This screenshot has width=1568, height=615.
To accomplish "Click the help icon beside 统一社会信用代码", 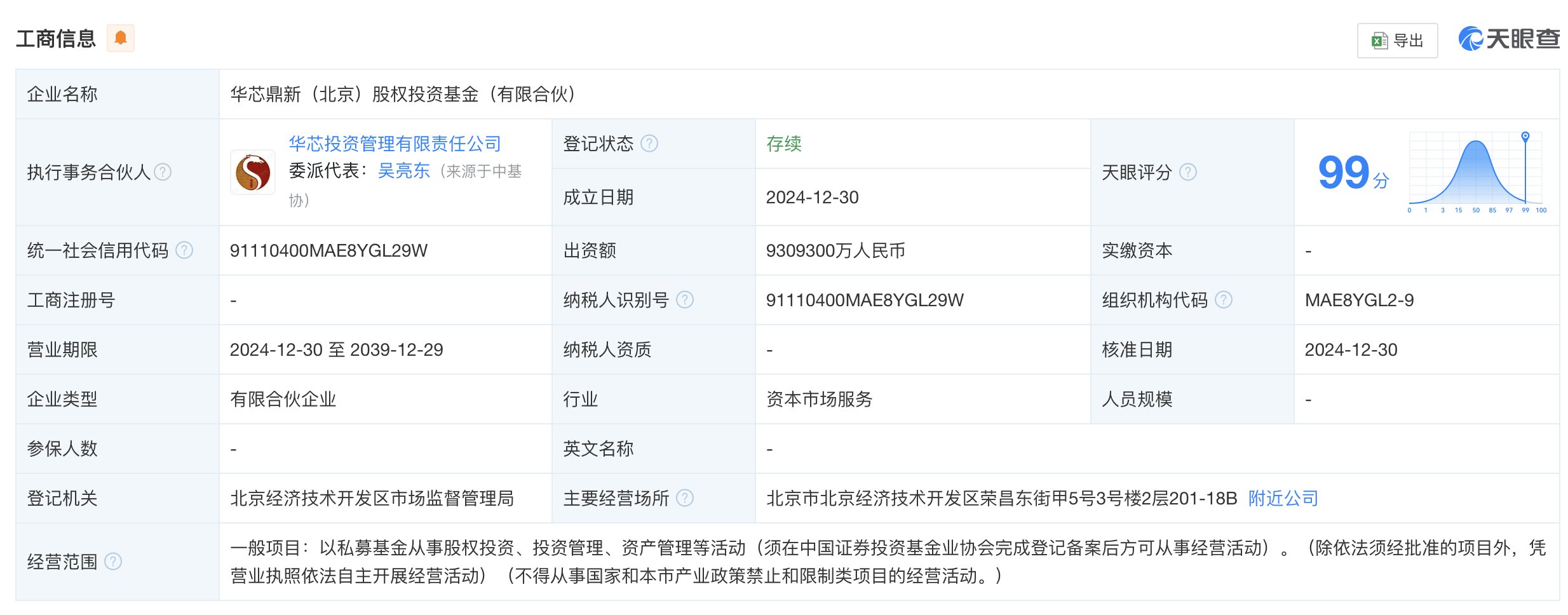I will pyautogui.click(x=184, y=250).
